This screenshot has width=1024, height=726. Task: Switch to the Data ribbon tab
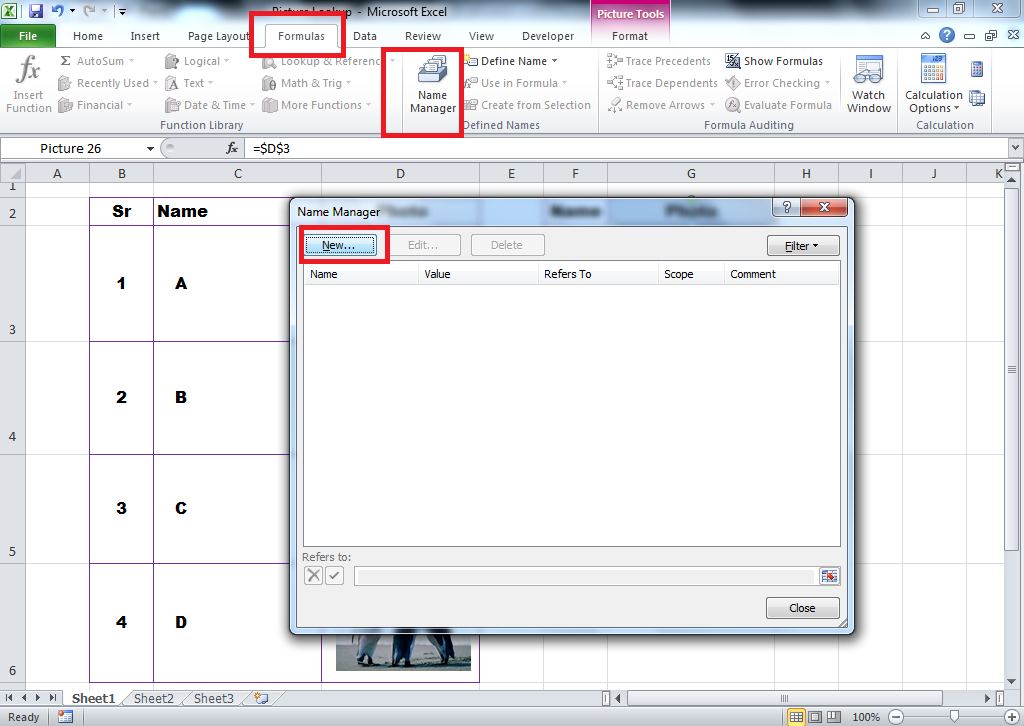[365, 35]
